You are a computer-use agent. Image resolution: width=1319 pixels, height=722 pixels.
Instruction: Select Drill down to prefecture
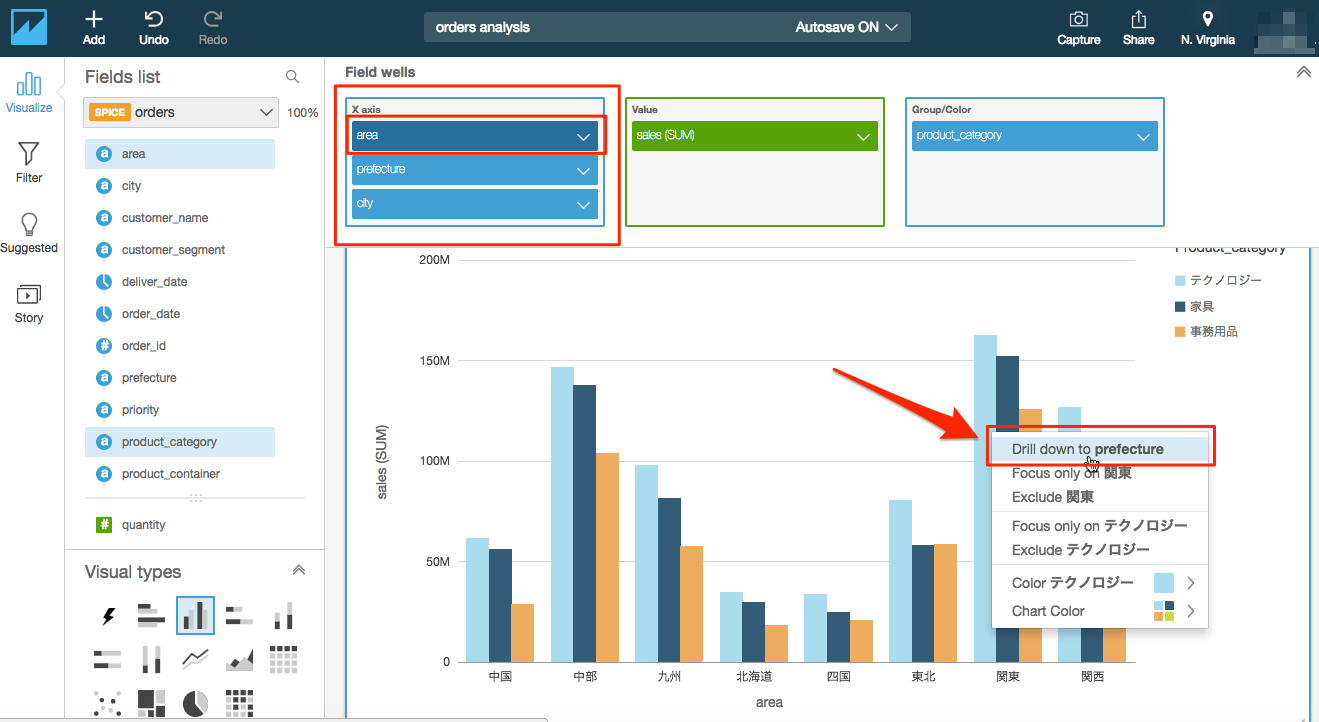(1087, 449)
